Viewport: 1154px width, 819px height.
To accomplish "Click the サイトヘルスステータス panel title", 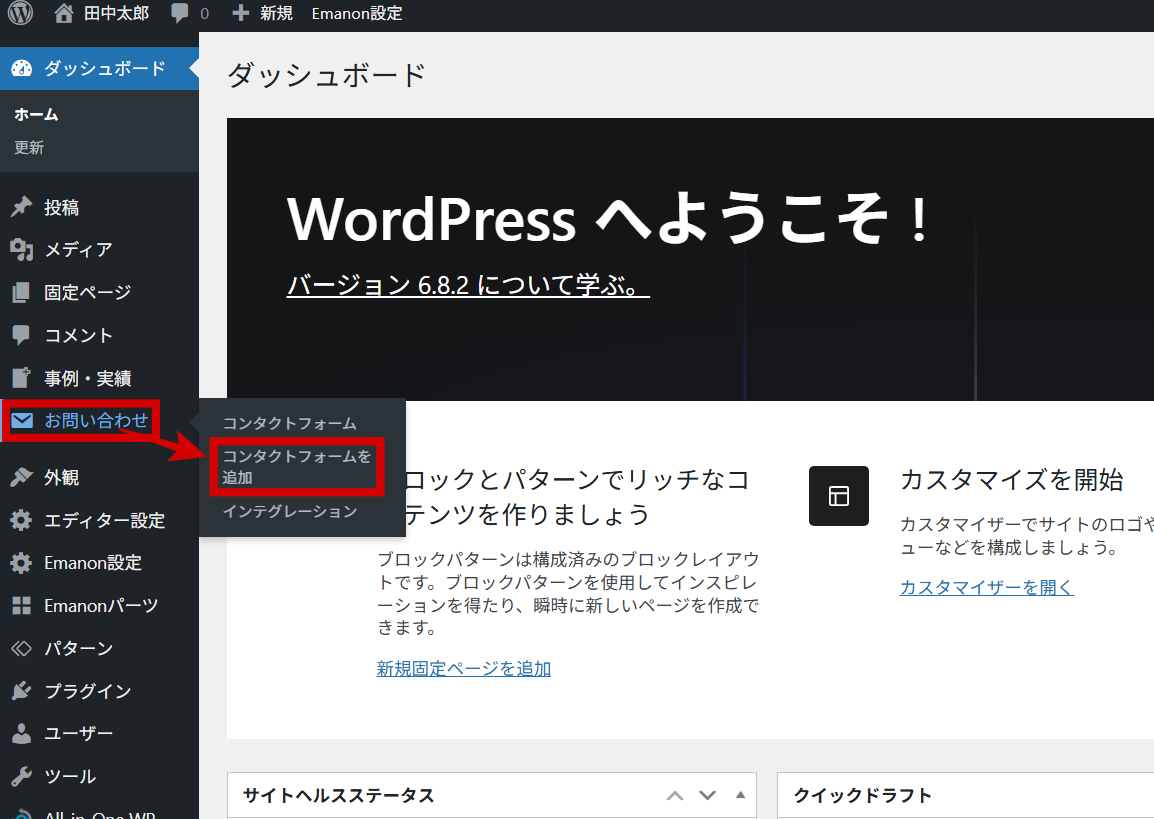I will coord(339,795).
